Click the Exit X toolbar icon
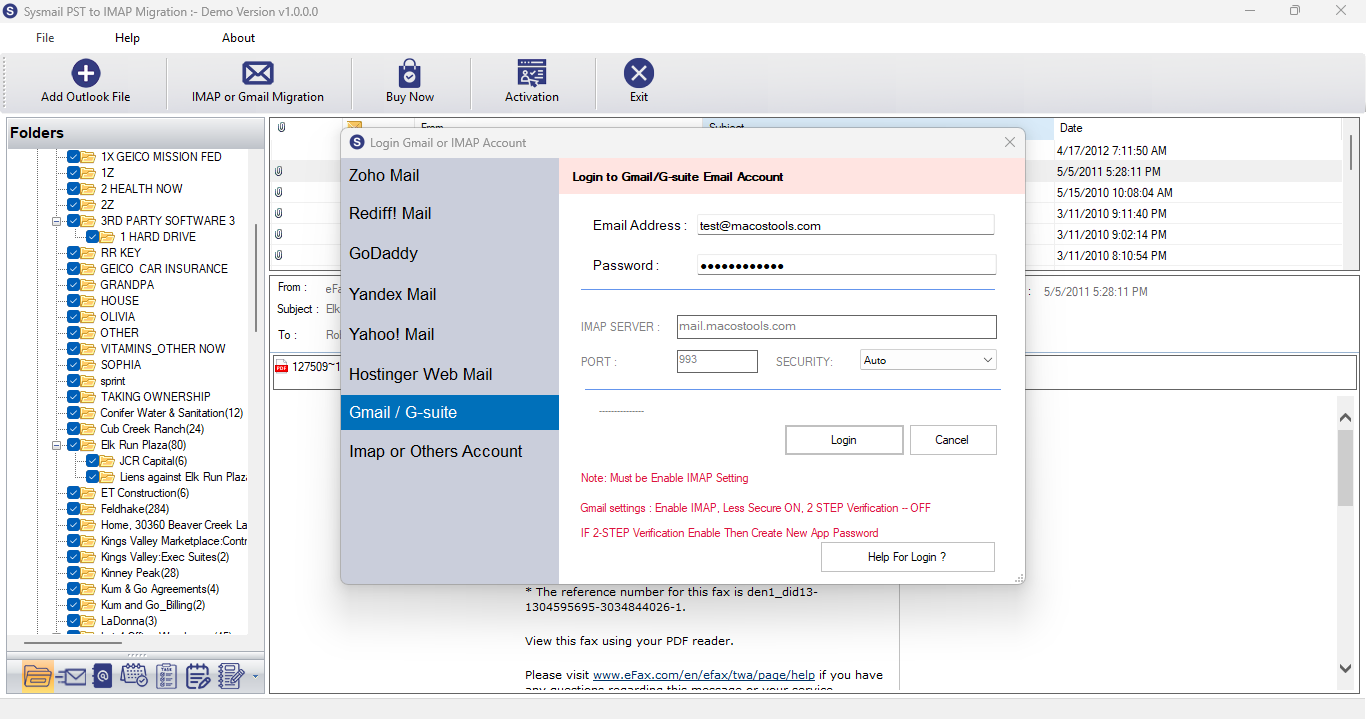Screen dimensions: 1366x720 point(638,73)
